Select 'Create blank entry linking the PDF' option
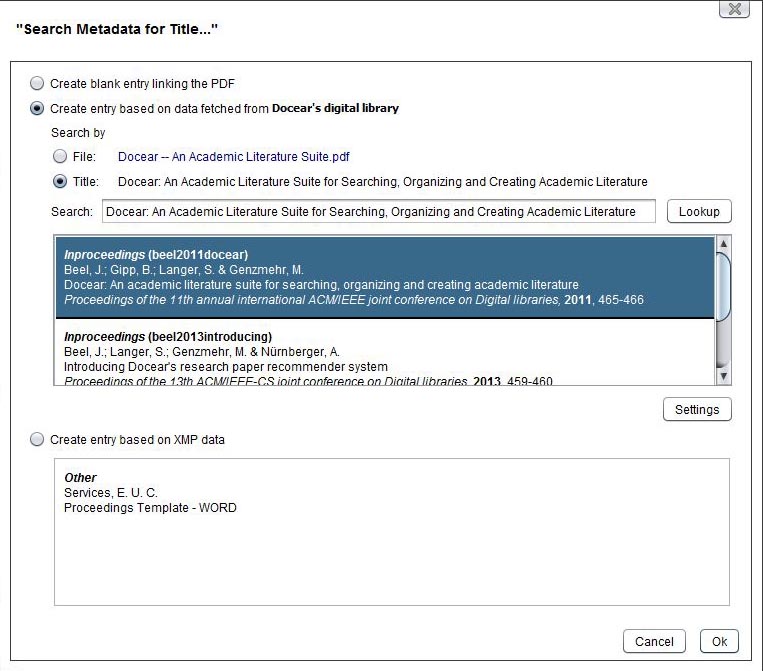 click(37, 83)
